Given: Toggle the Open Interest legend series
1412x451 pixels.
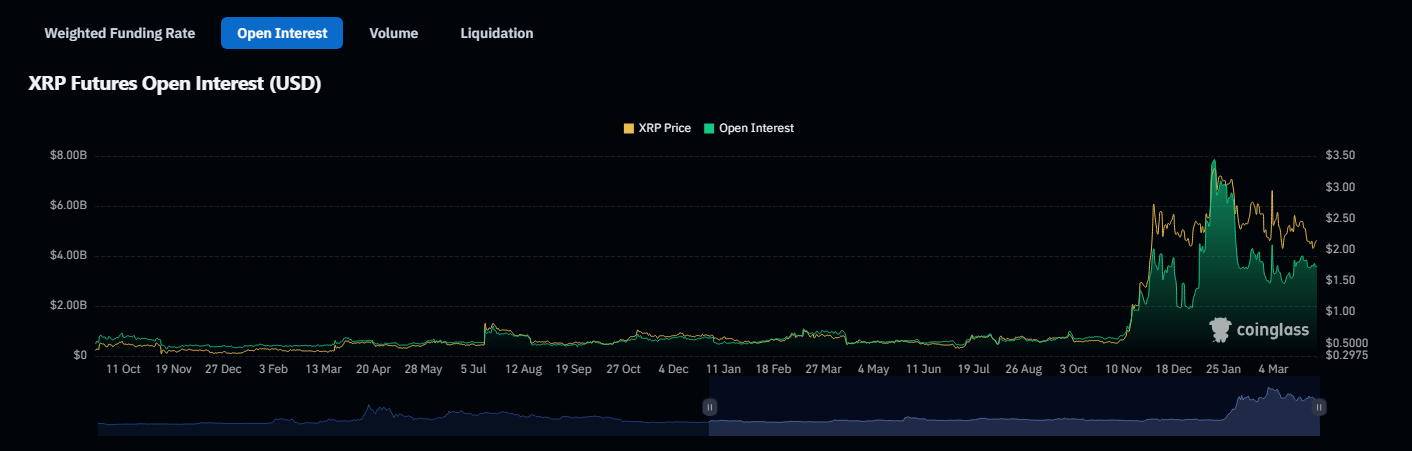Looking at the screenshot, I should point(749,128).
